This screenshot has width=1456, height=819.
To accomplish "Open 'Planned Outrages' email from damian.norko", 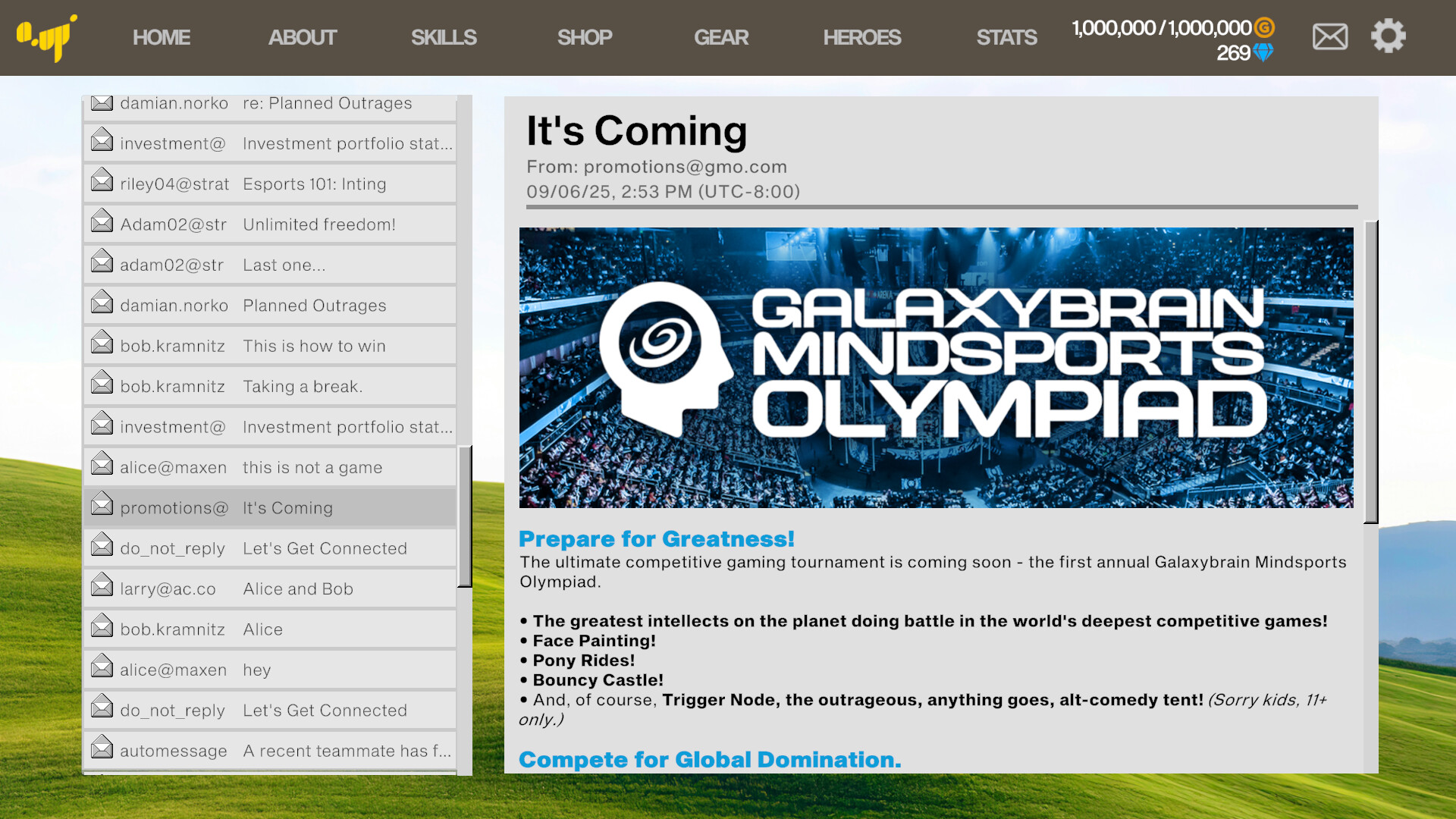I will (x=269, y=305).
